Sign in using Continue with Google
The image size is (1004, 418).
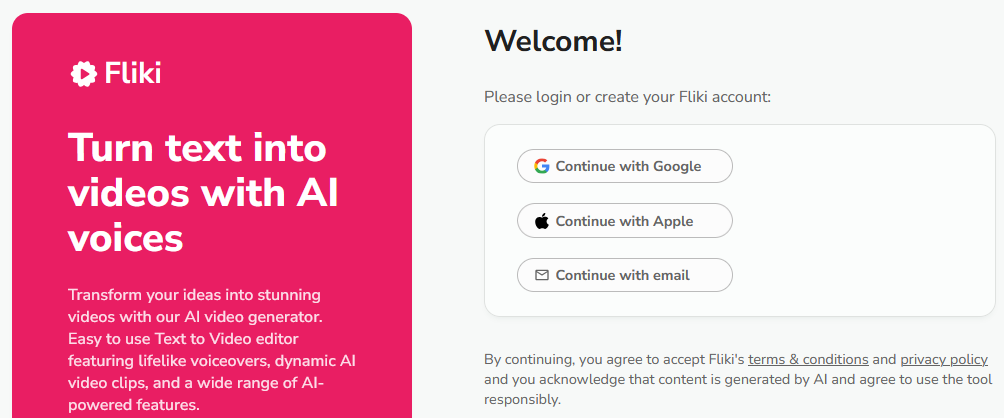point(625,166)
